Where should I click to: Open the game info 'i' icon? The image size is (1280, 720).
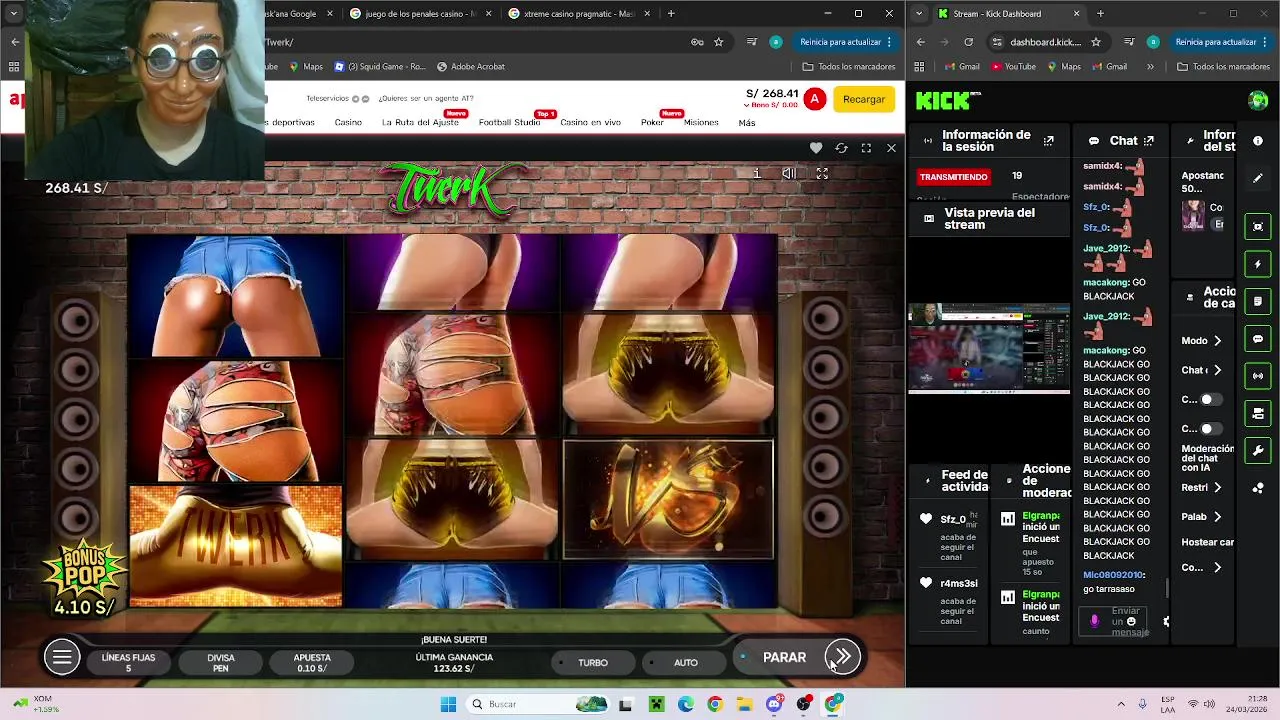click(757, 173)
